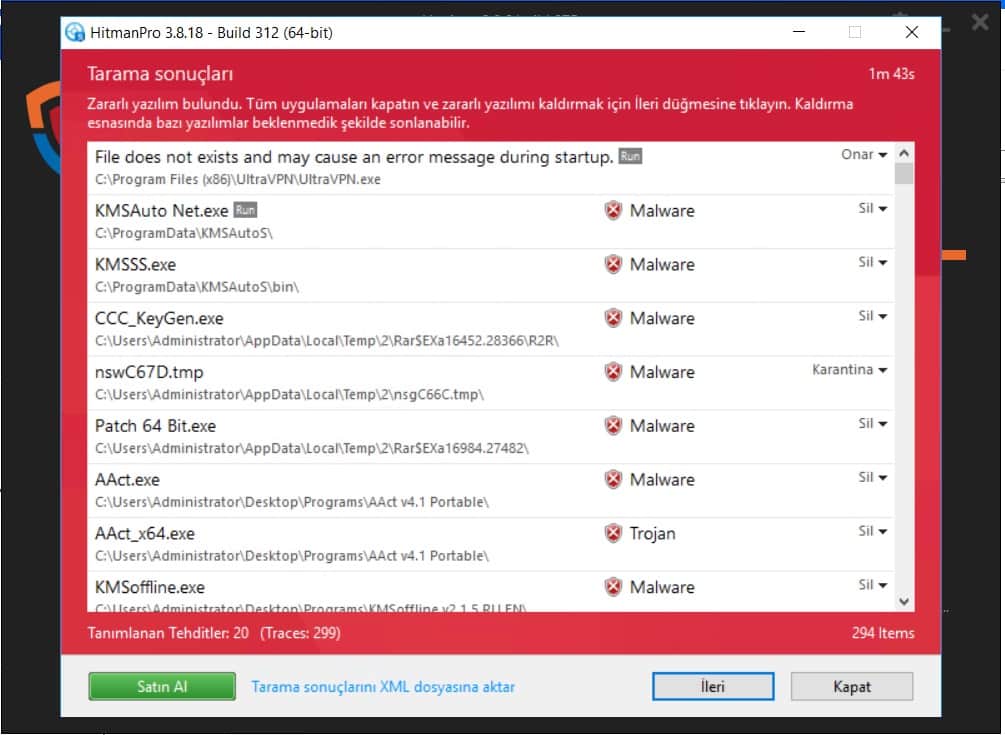Click the Run badge beside the startup error message

630,156
